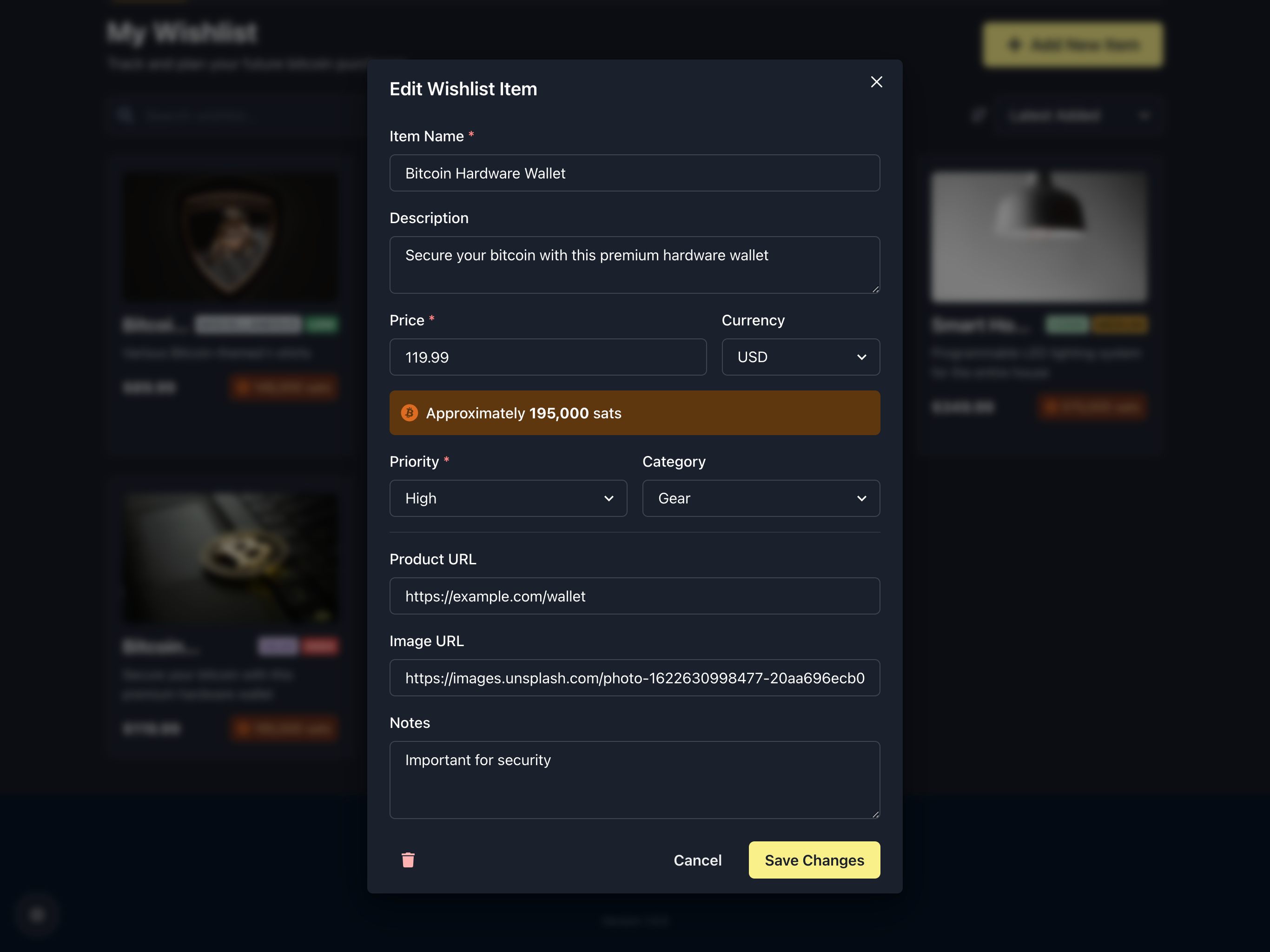Click the 'My Wishlist' page heading
Image resolution: width=1270 pixels, height=952 pixels.
click(183, 33)
